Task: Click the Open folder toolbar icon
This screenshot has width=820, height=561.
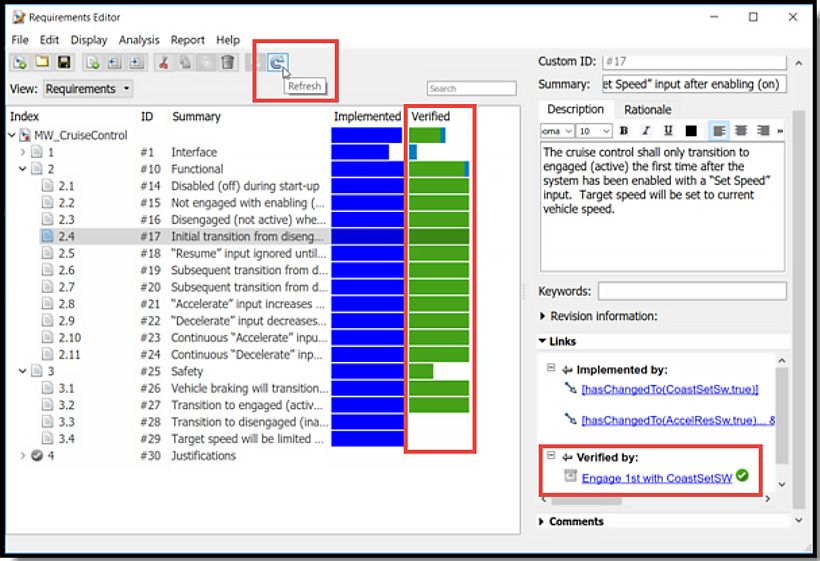Action: pyautogui.click(x=42, y=63)
